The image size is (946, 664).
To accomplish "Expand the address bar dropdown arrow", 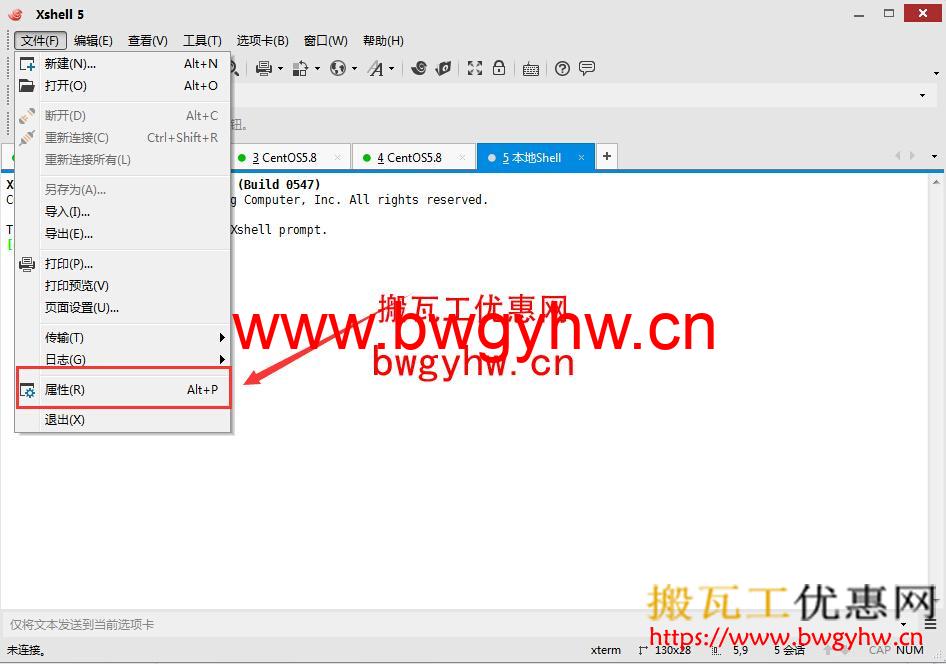I will tap(922, 95).
